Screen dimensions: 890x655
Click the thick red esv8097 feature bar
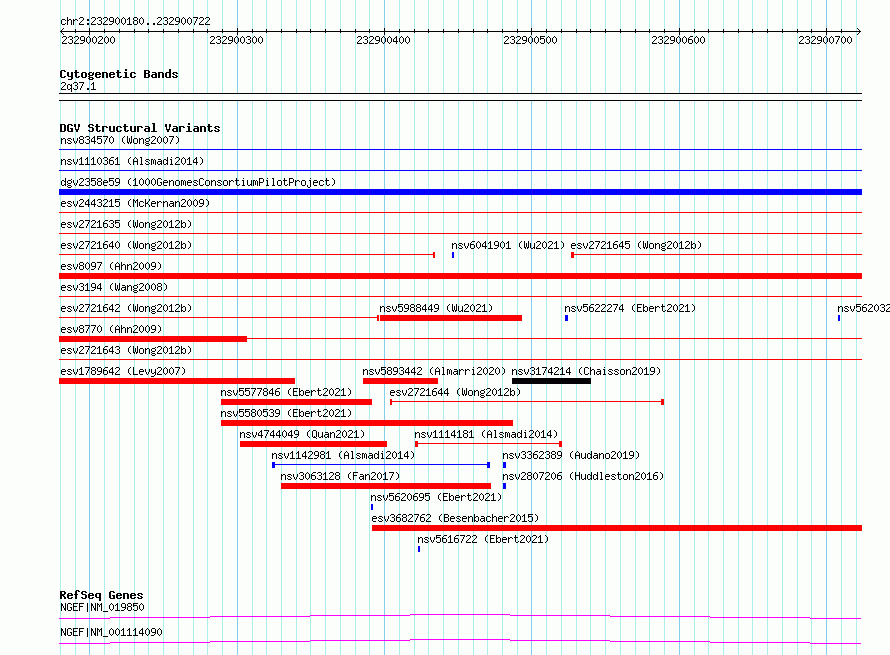460,276
